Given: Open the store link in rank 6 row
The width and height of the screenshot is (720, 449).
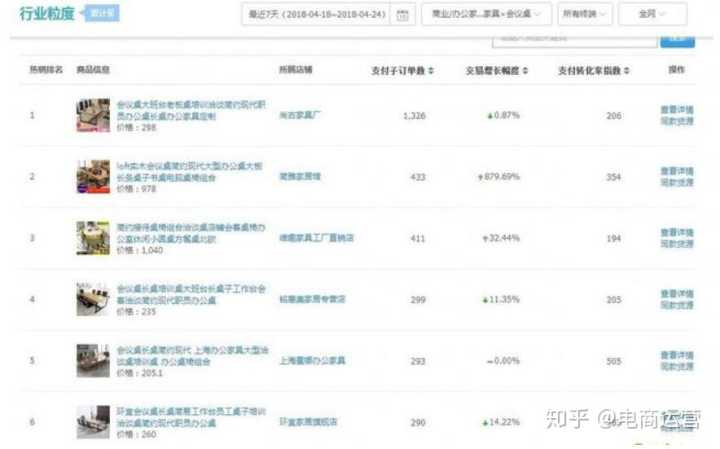Looking at the screenshot, I should 308,422.
